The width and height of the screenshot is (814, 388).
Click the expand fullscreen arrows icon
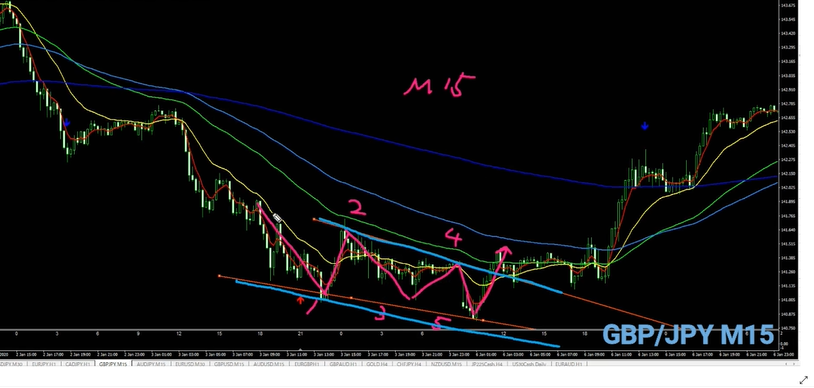804,381
